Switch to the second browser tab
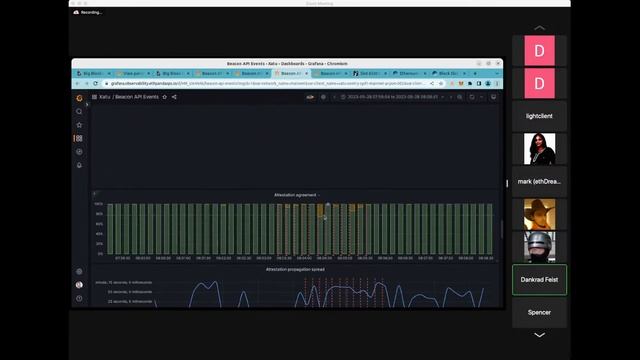 (133, 73)
